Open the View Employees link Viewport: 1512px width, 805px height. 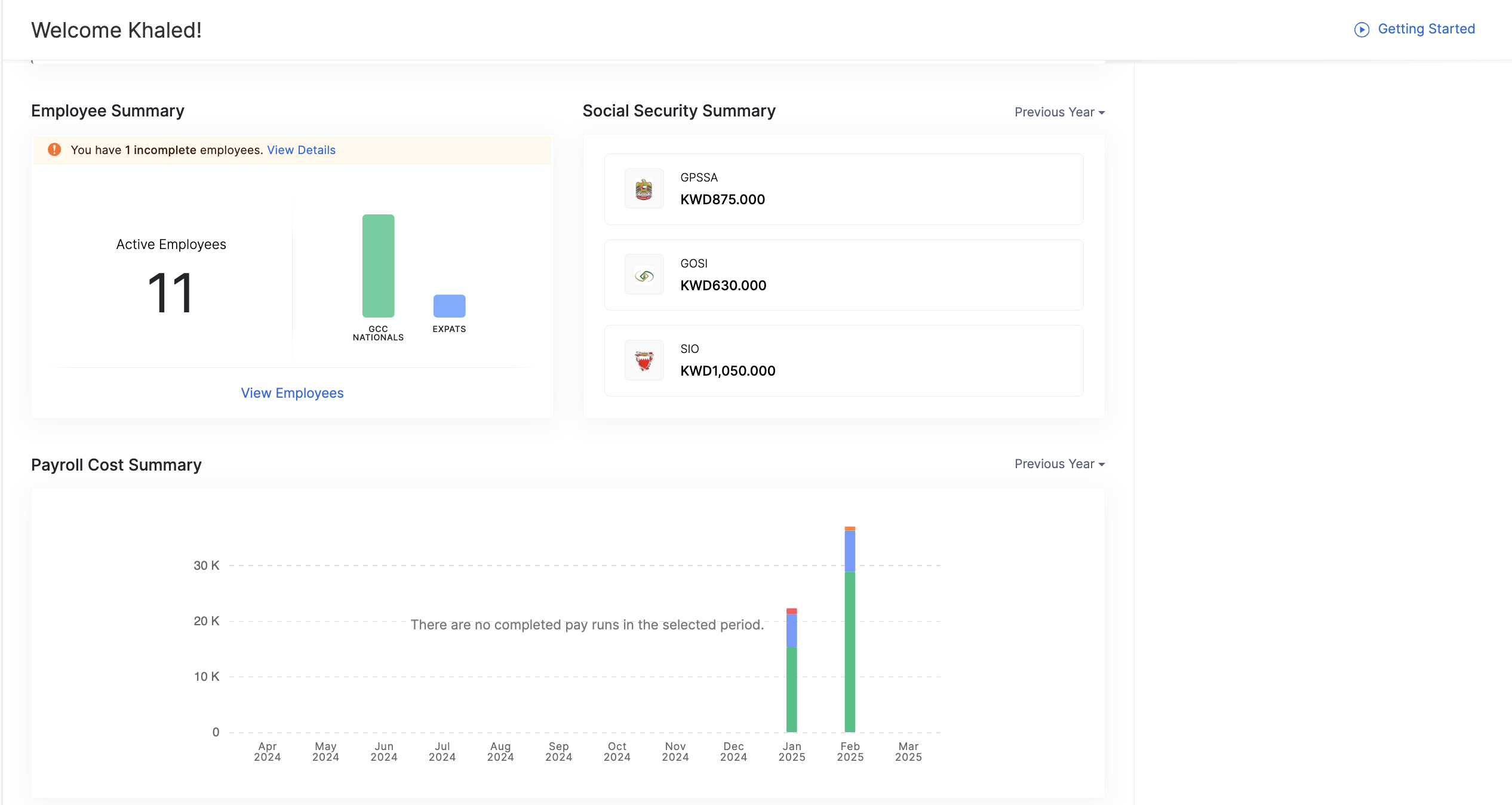(x=292, y=393)
